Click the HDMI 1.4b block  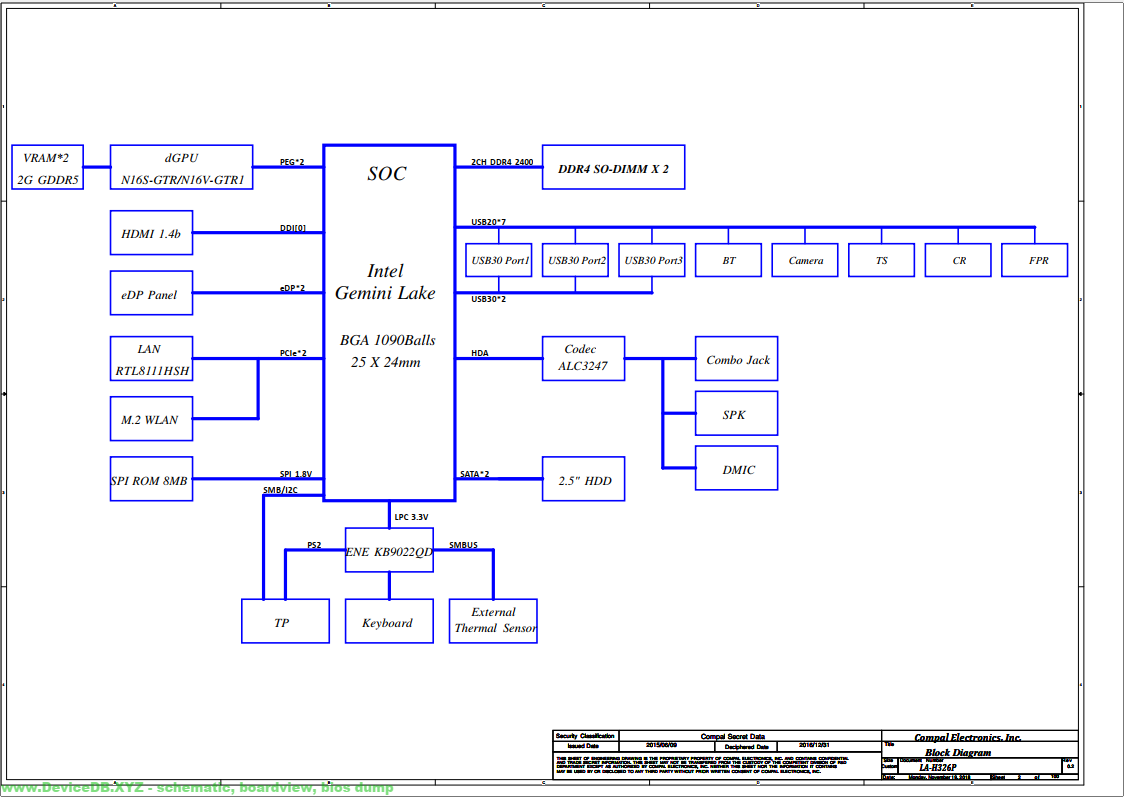pyautogui.click(x=151, y=233)
